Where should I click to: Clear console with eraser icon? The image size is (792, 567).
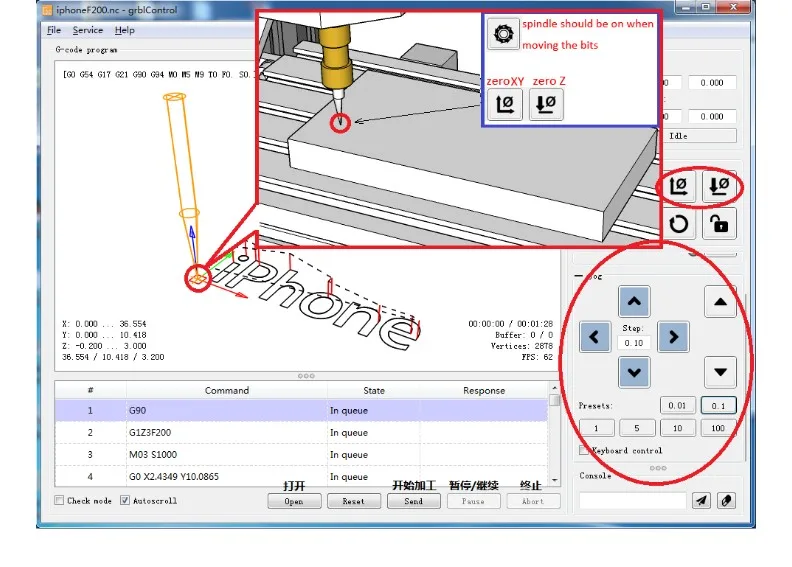pyautogui.click(x=726, y=500)
